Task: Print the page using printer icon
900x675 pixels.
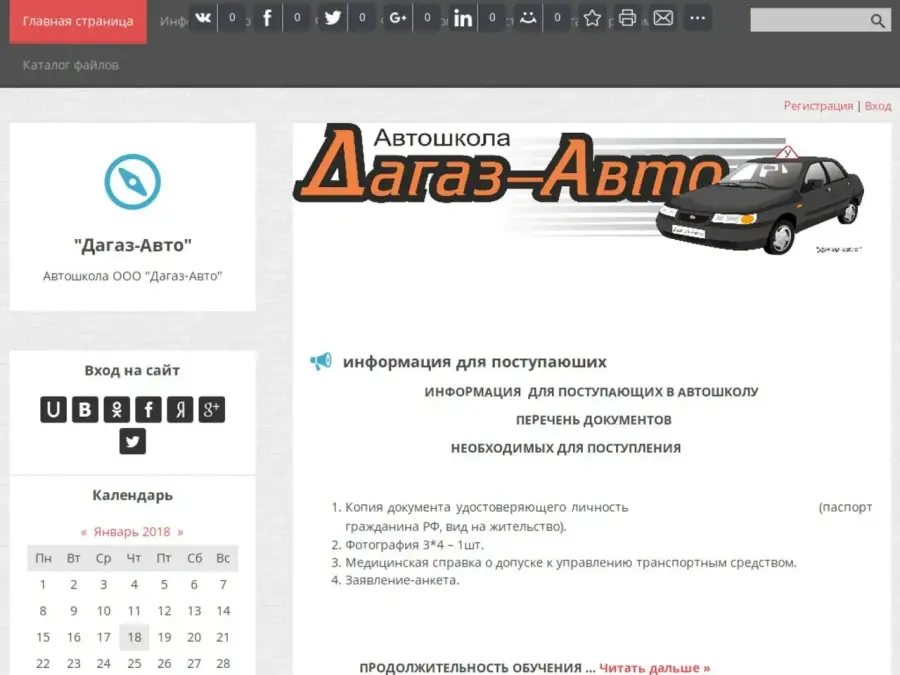Action: [x=627, y=18]
